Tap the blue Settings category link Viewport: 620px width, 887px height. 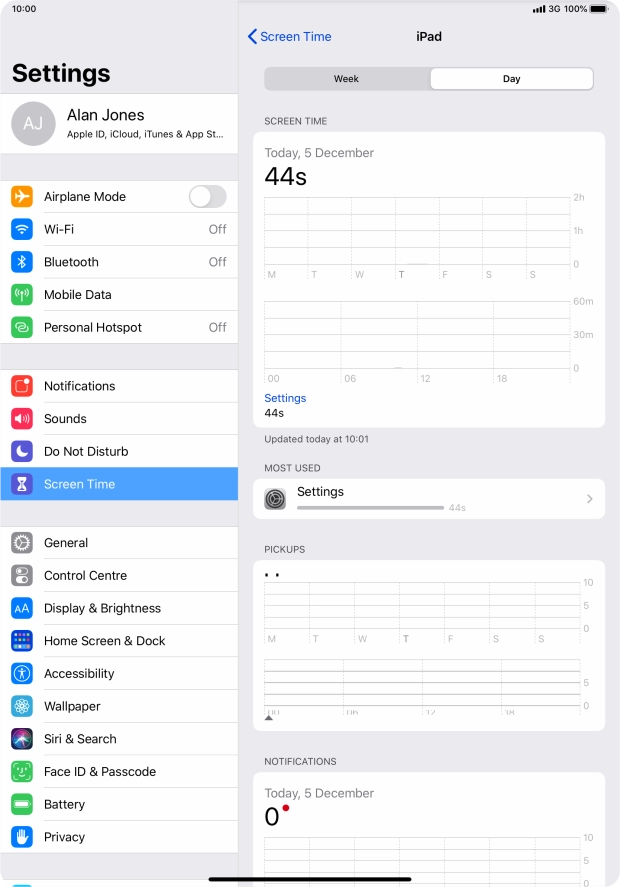[285, 398]
